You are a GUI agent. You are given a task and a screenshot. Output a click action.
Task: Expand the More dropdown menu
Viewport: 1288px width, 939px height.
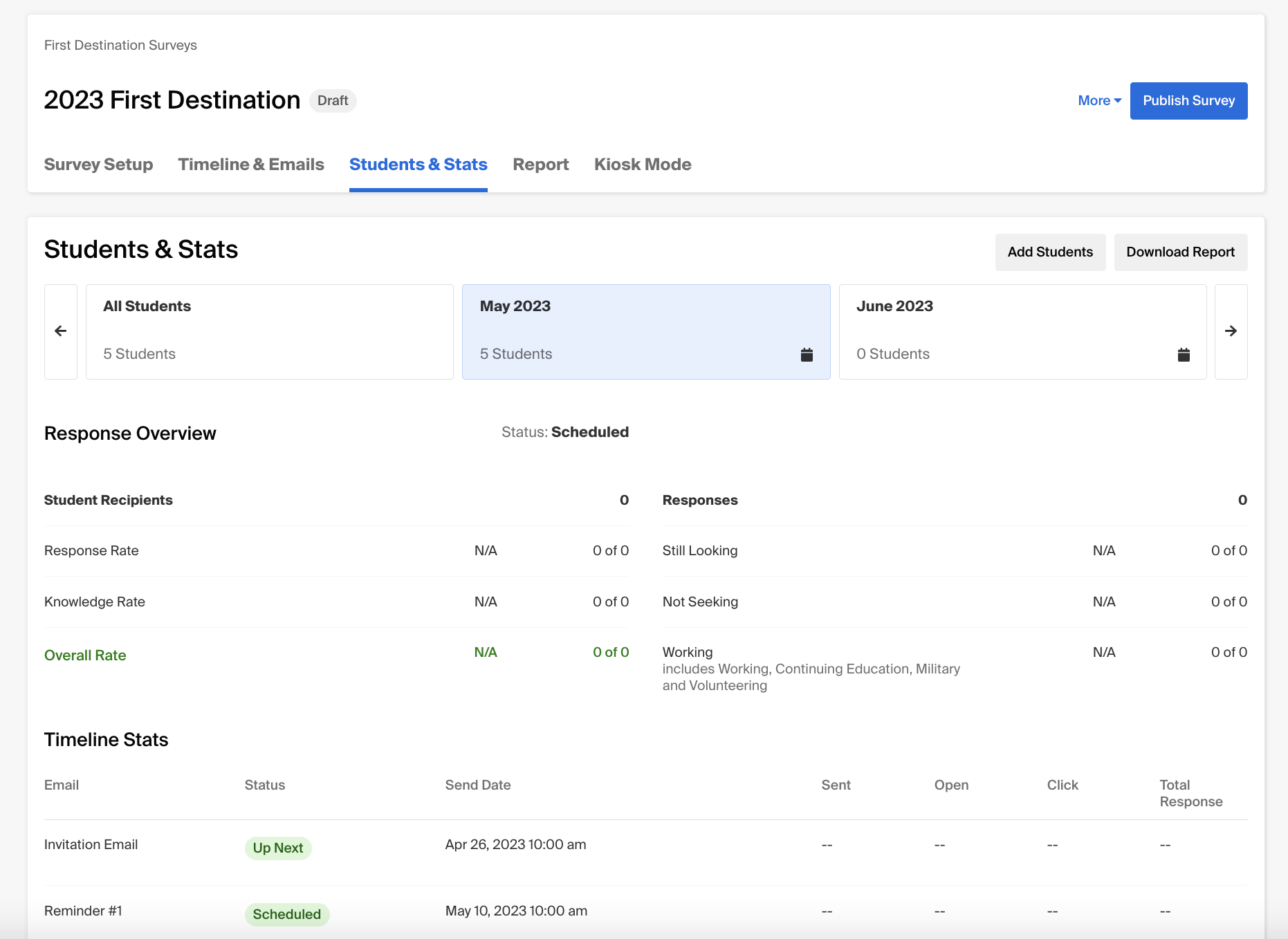[x=1099, y=101]
